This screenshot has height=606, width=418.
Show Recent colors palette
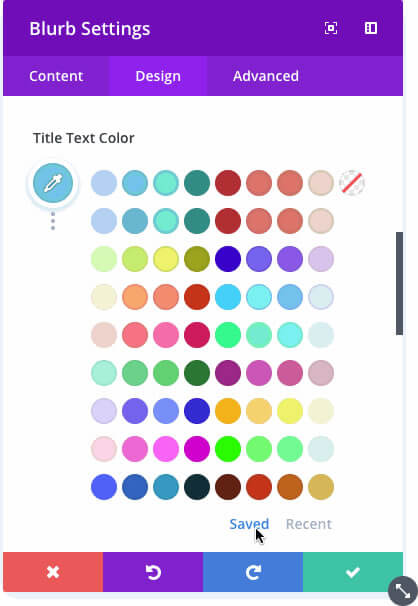(x=309, y=524)
